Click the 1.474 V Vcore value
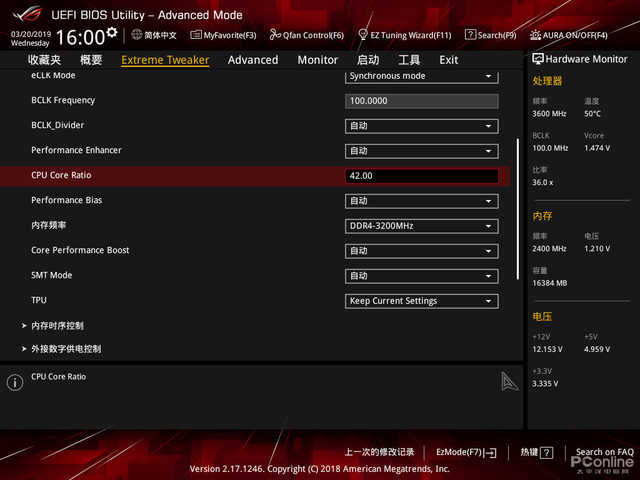This screenshot has width=640, height=480. [597, 148]
